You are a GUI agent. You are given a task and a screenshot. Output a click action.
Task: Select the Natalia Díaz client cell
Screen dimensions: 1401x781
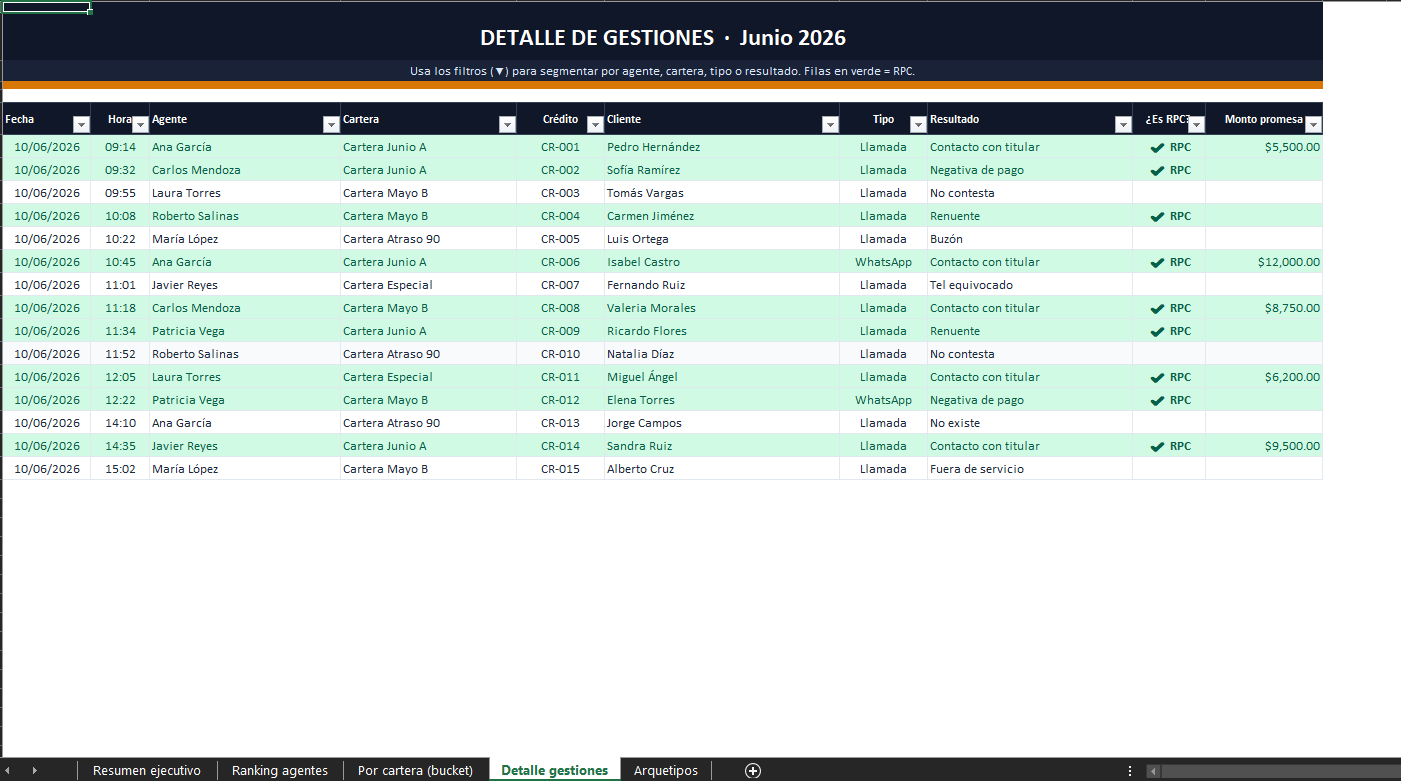pos(722,354)
